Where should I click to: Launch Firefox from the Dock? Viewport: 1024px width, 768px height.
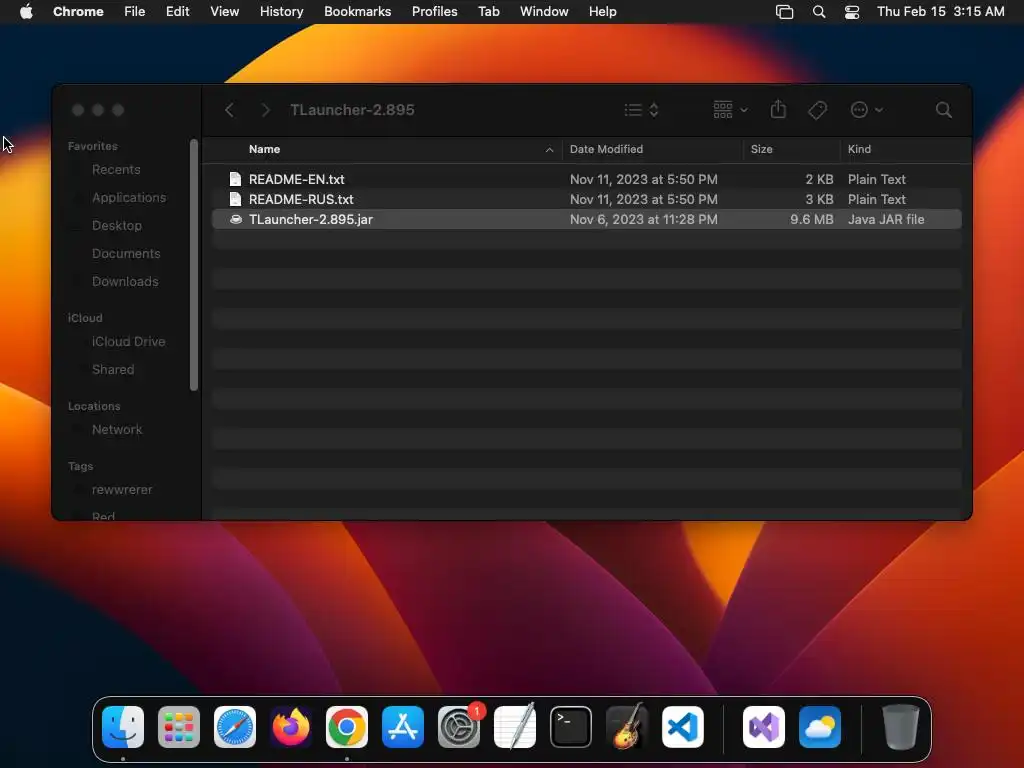(291, 727)
